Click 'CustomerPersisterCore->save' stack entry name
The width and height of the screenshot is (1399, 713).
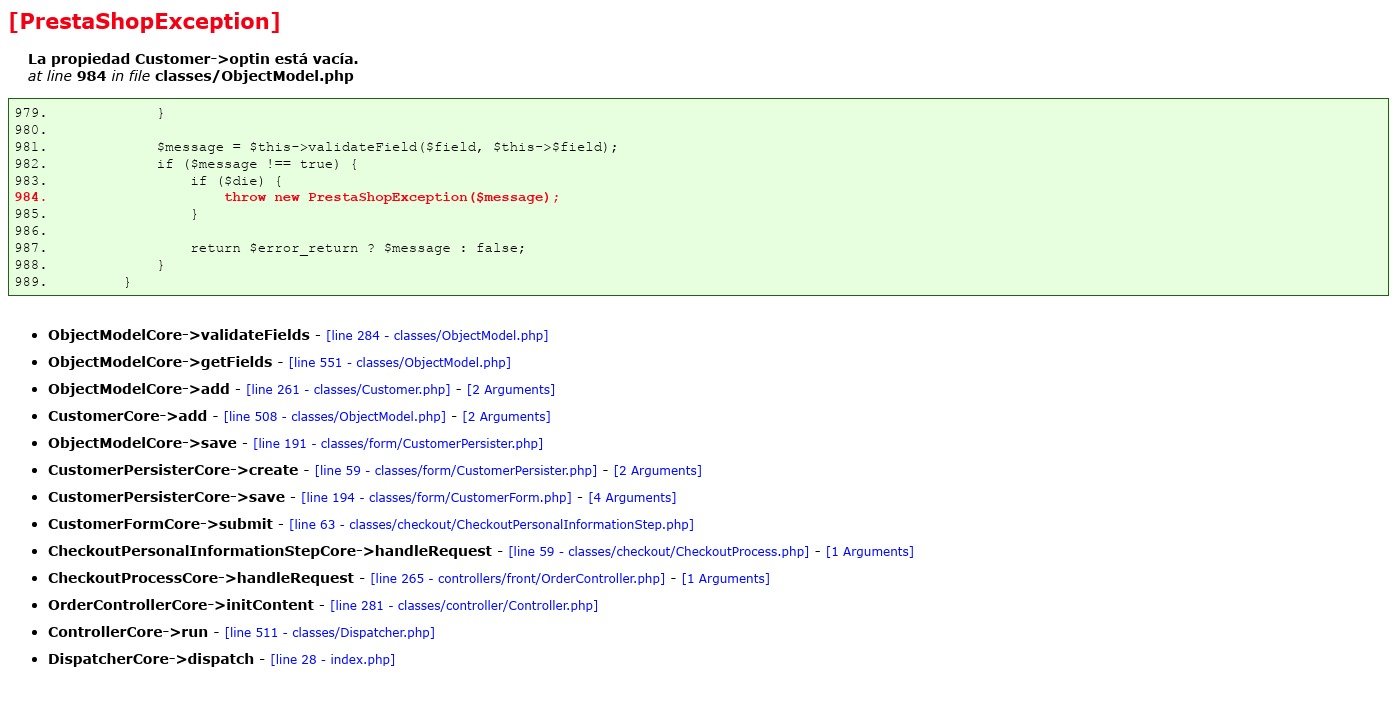tap(167, 497)
